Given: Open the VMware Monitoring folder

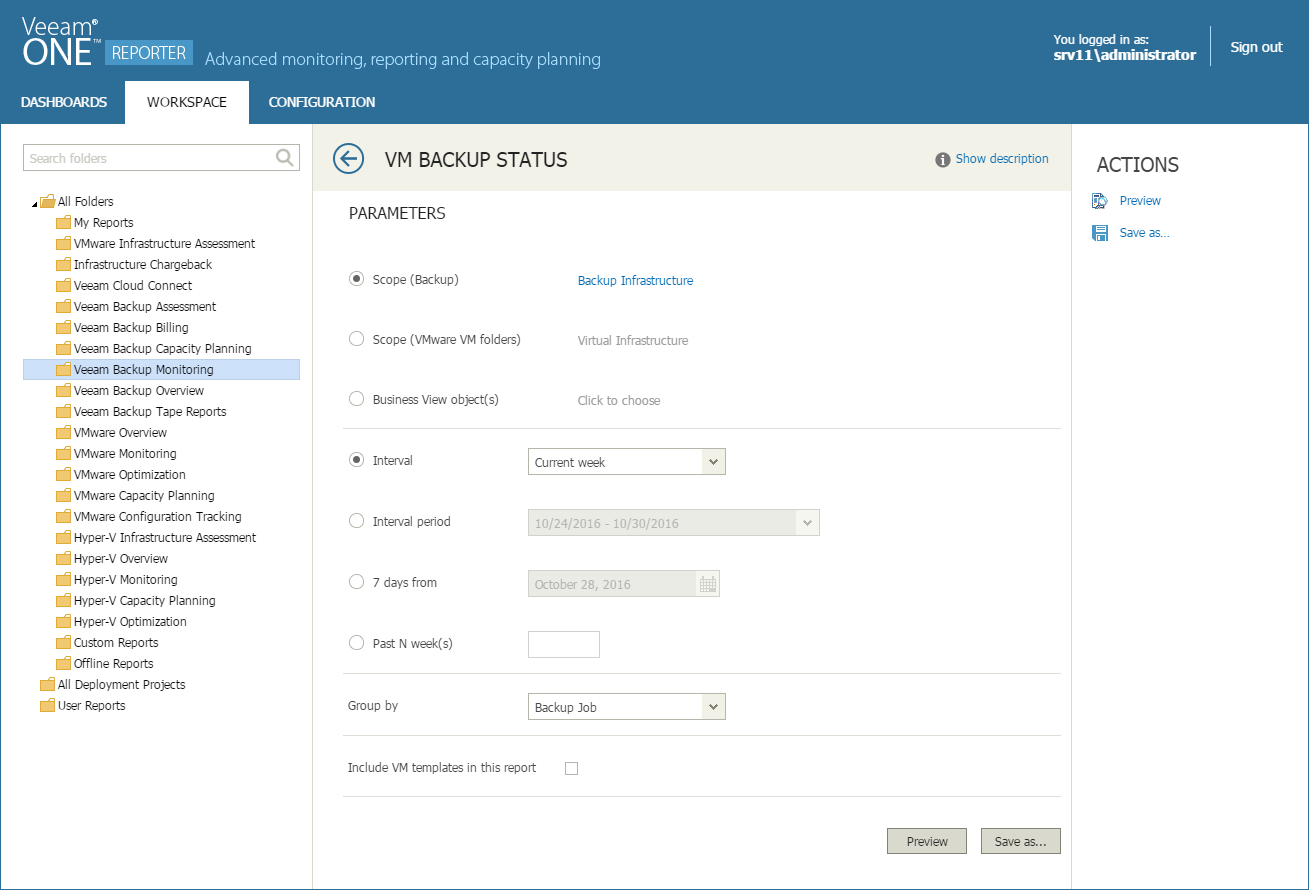Looking at the screenshot, I should coord(125,453).
